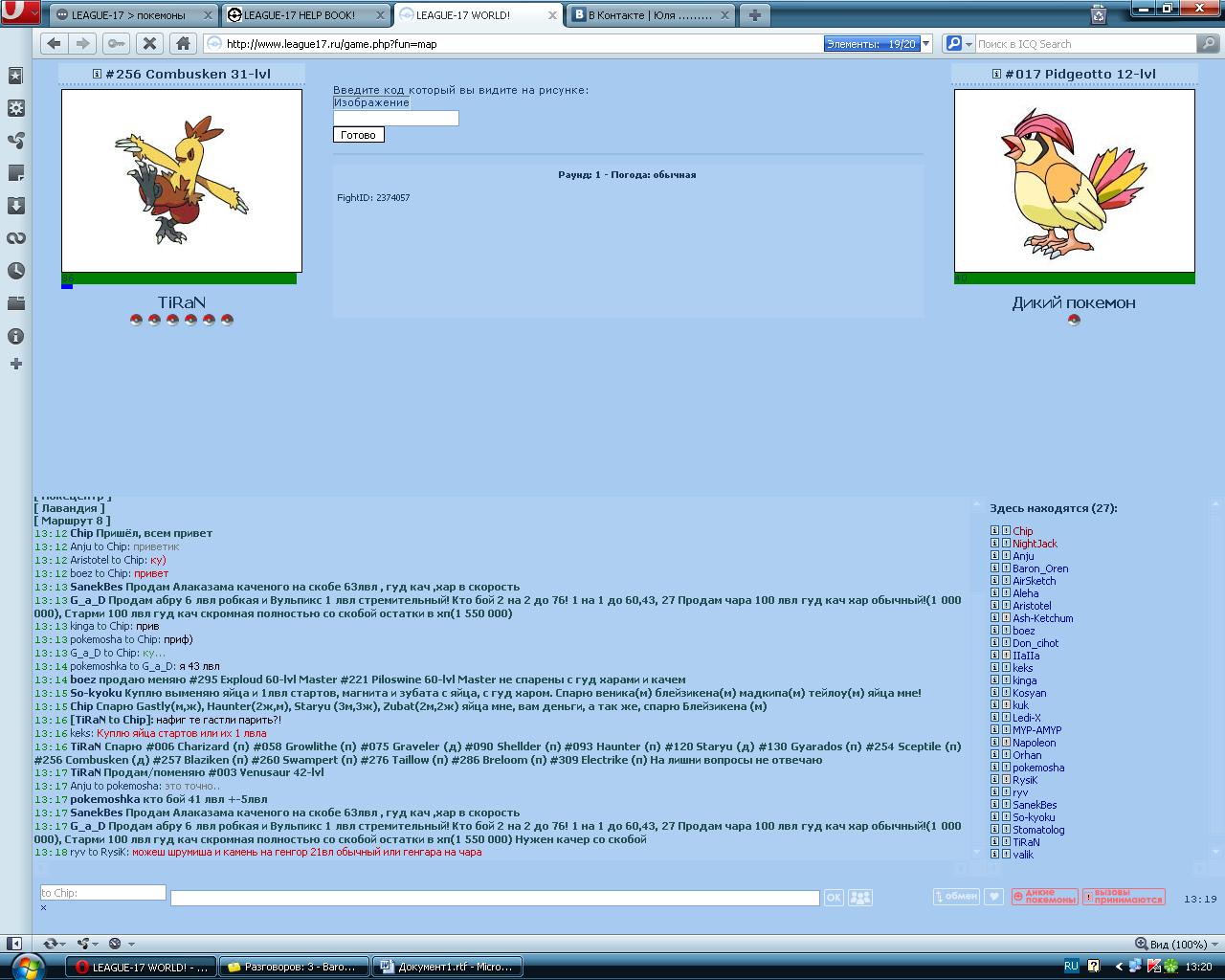
Task: Toggle the 'Дикие покемоны' wild pokemon switch
Action: 1045,897
